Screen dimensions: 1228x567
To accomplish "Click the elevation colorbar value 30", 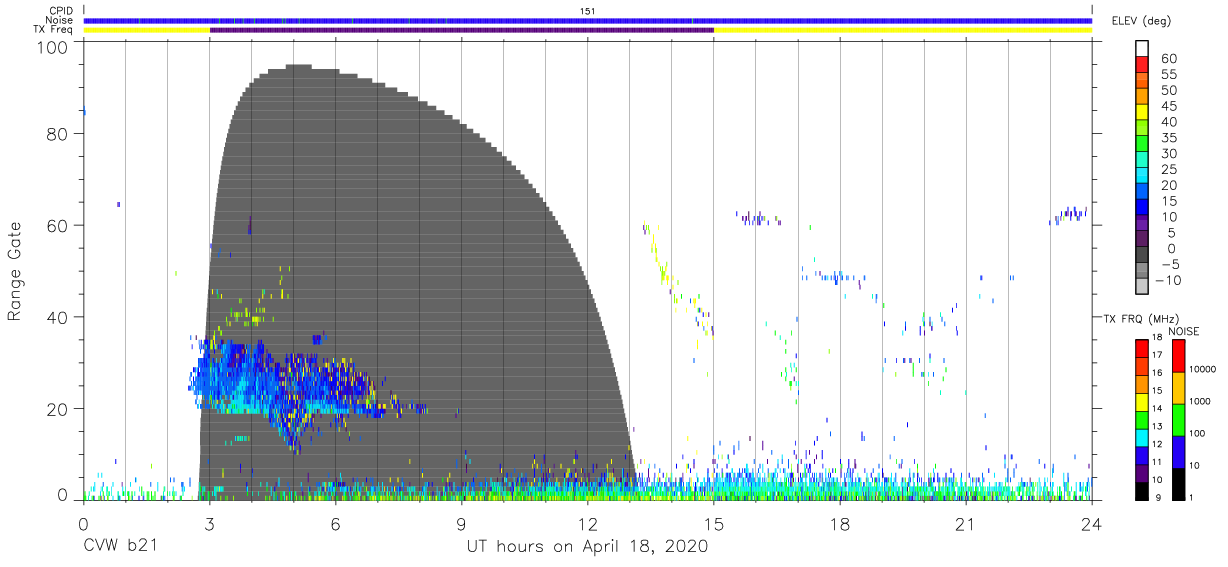I will click(x=1168, y=154).
